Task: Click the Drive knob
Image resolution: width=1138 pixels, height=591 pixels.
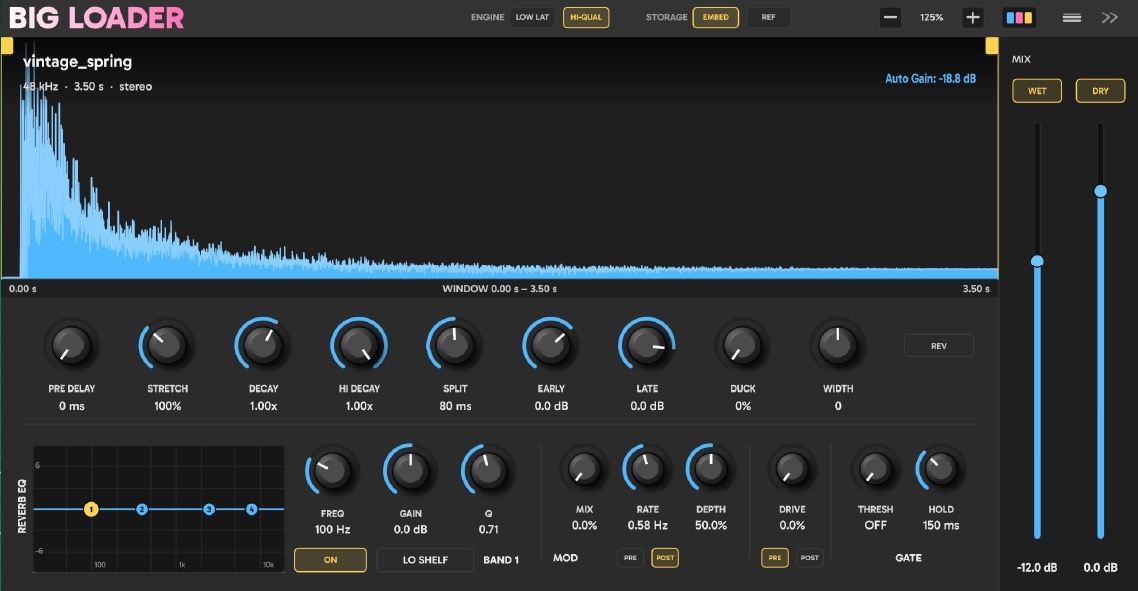Action: [792, 468]
